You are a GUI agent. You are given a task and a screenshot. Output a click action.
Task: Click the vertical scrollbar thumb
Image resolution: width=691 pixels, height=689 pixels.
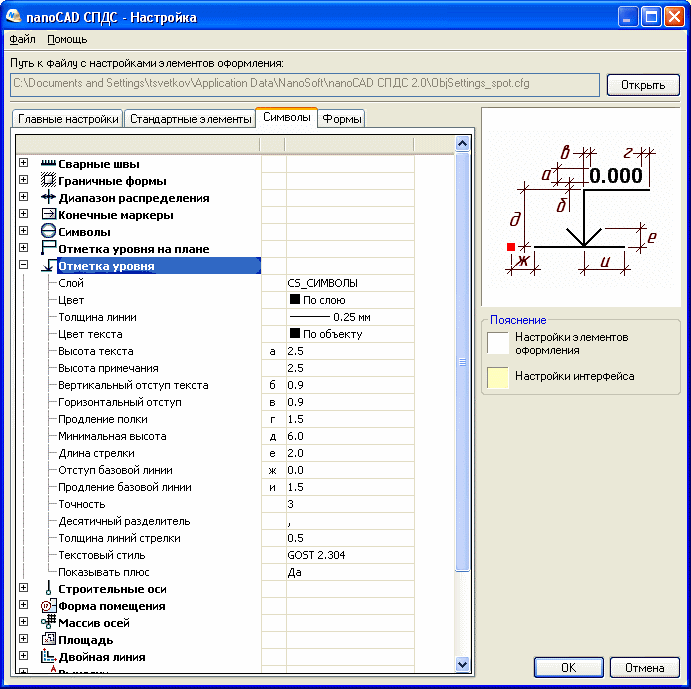462,361
